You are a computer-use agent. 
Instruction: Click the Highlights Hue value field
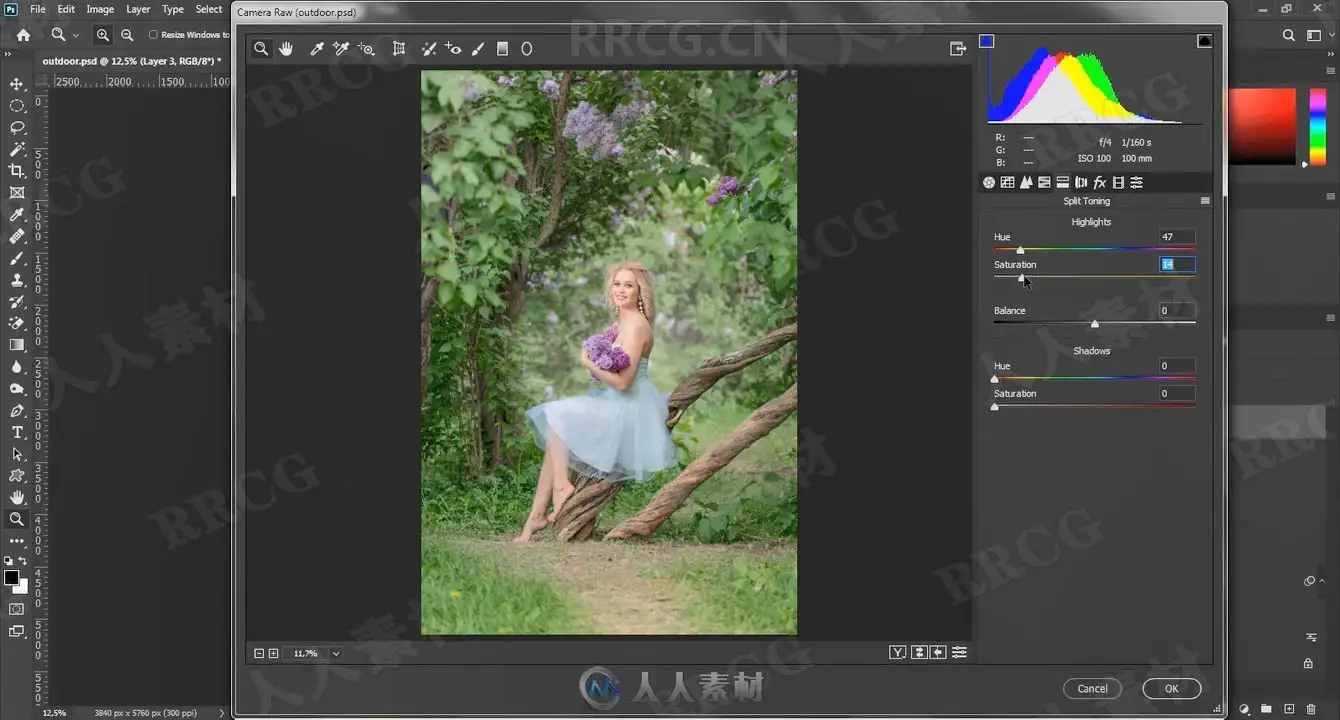click(1177, 237)
